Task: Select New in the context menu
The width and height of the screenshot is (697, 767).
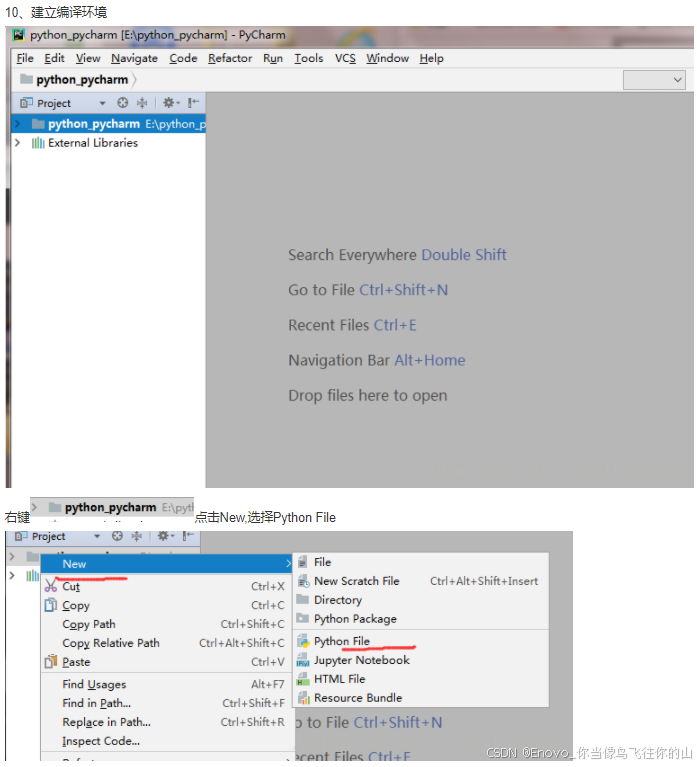Action: pyautogui.click(x=166, y=564)
